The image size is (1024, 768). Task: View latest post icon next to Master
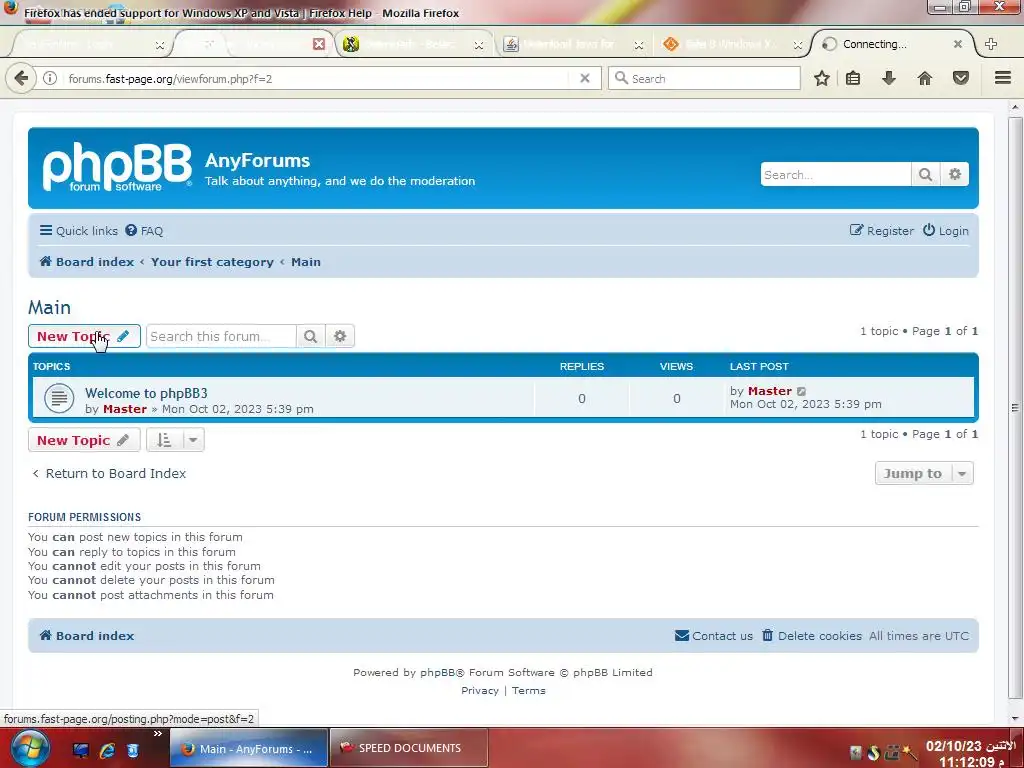[801, 391]
